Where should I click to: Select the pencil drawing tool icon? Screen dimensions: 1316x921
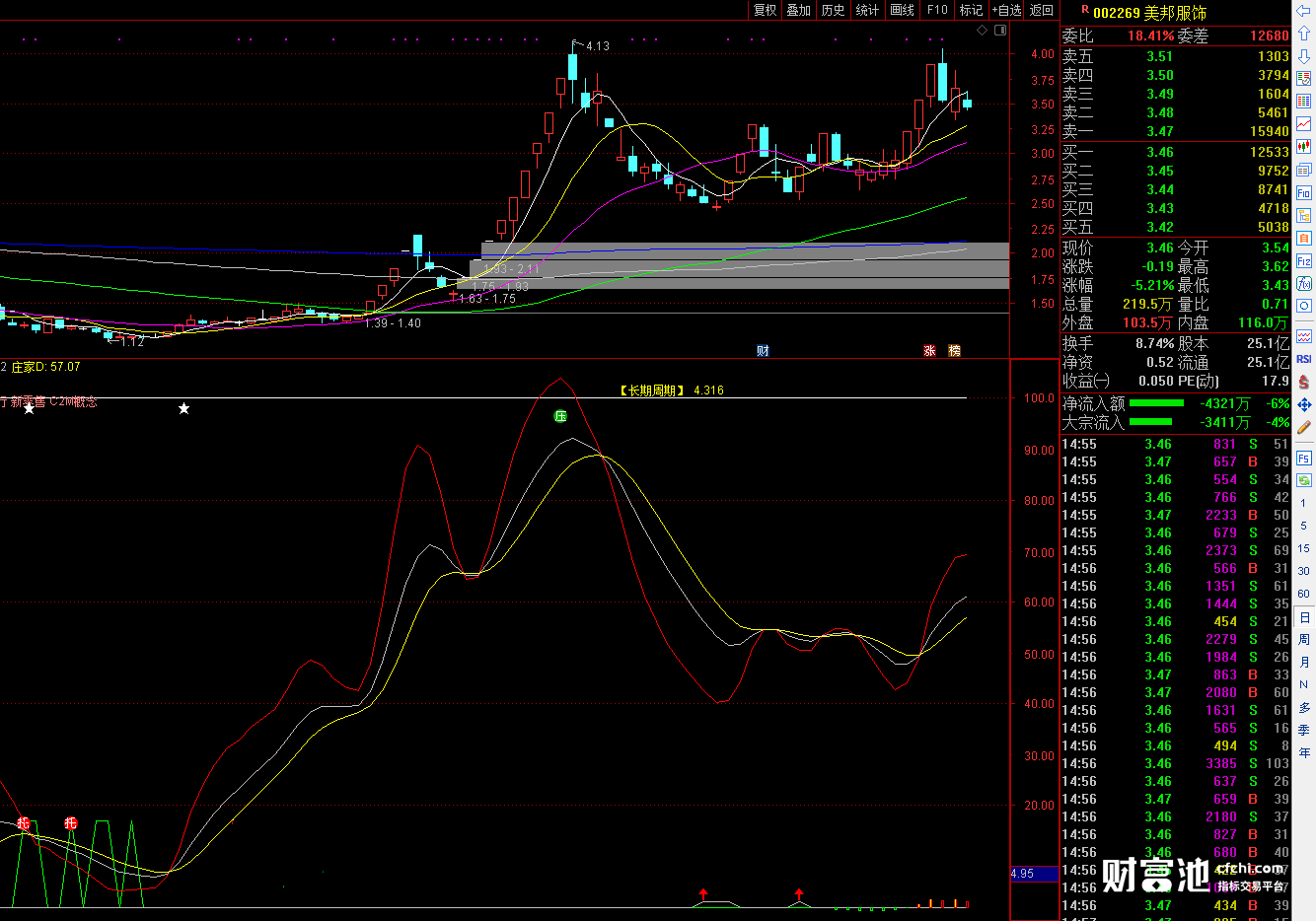(1304, 427)
